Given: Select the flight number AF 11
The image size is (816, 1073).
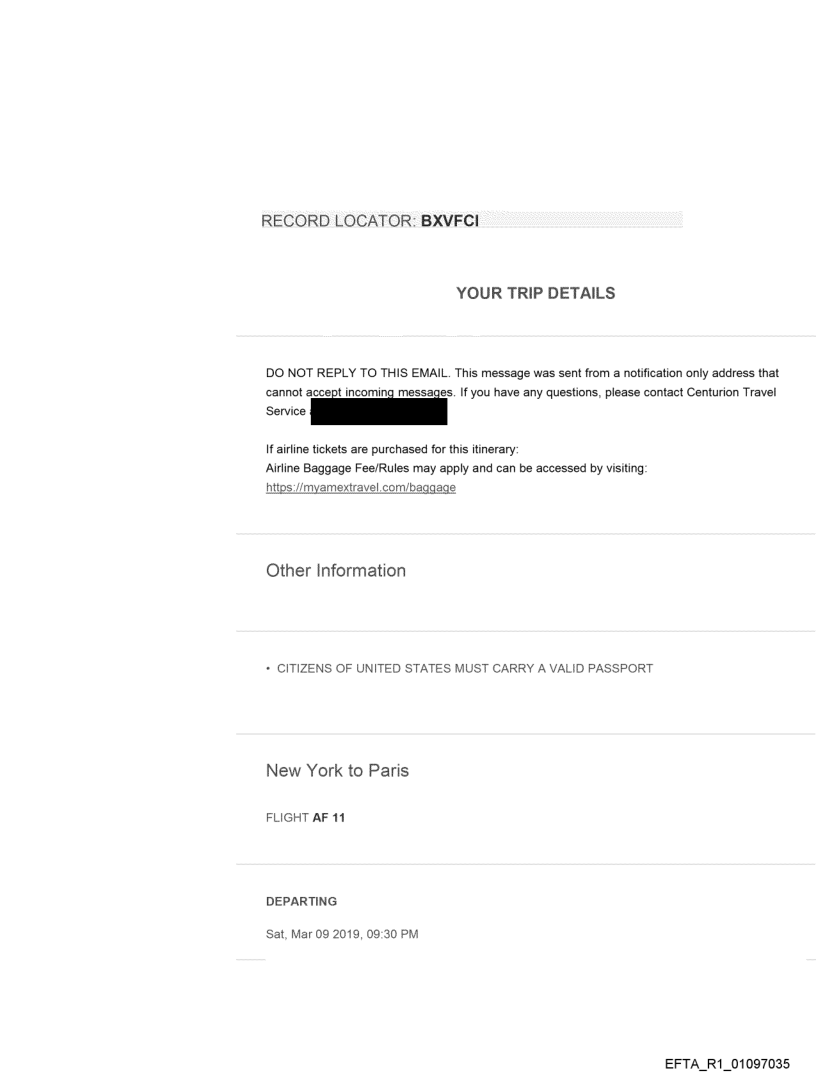Looking at the screenshot, I should (330, 817).
